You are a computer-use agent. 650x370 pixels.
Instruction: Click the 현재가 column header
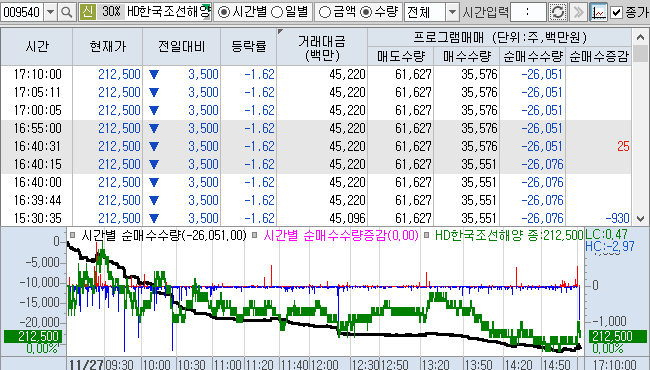pyautogui.click(x=108, y=46)
